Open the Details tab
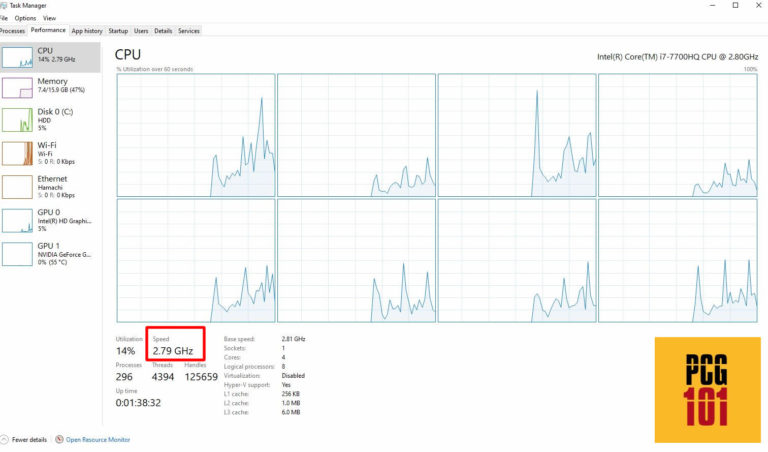Viewport: 768px width, 452px height. coord(163,31)
